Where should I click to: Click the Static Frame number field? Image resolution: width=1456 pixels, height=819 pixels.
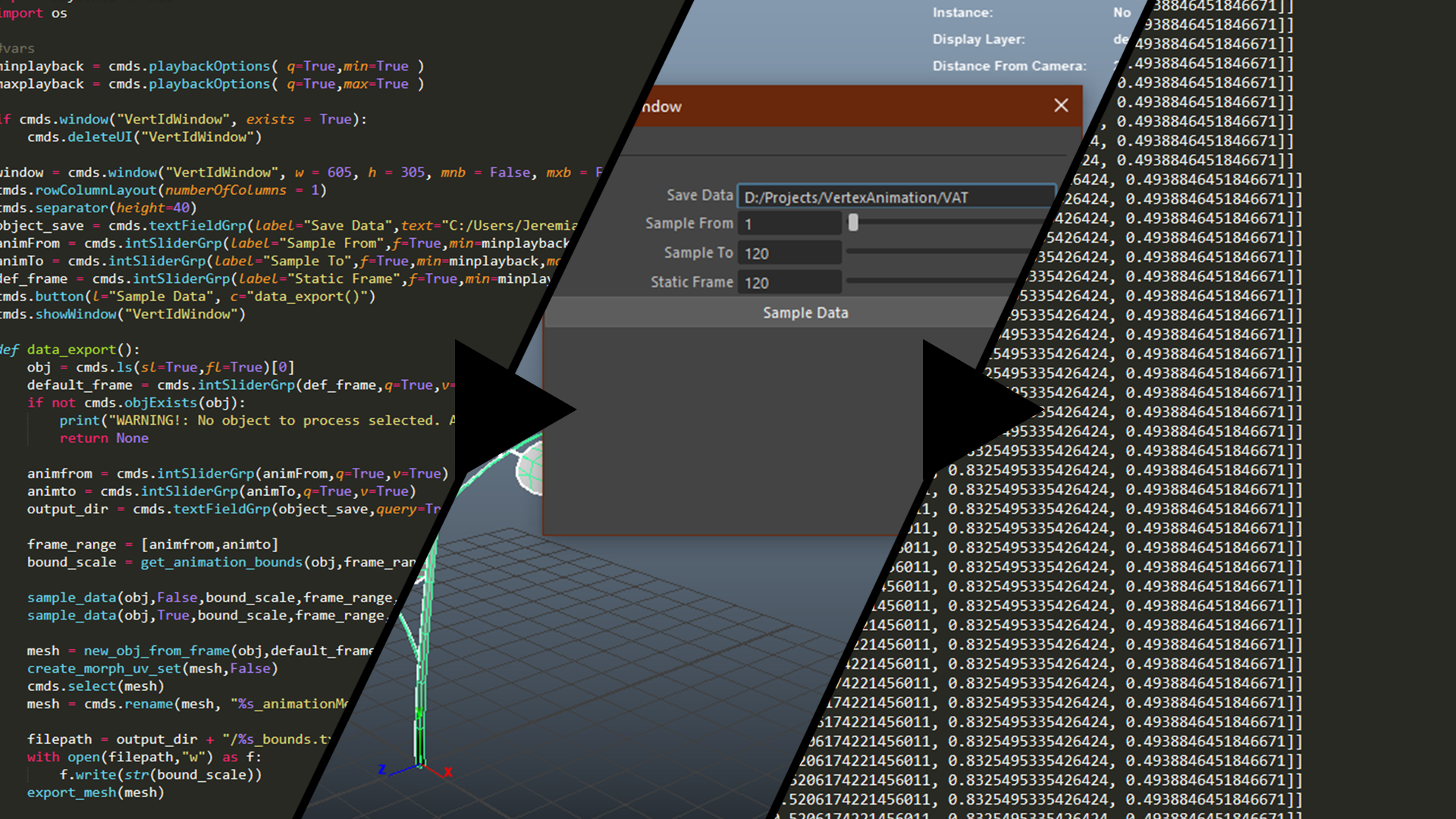pyautogui.click(x=789, y=283)
